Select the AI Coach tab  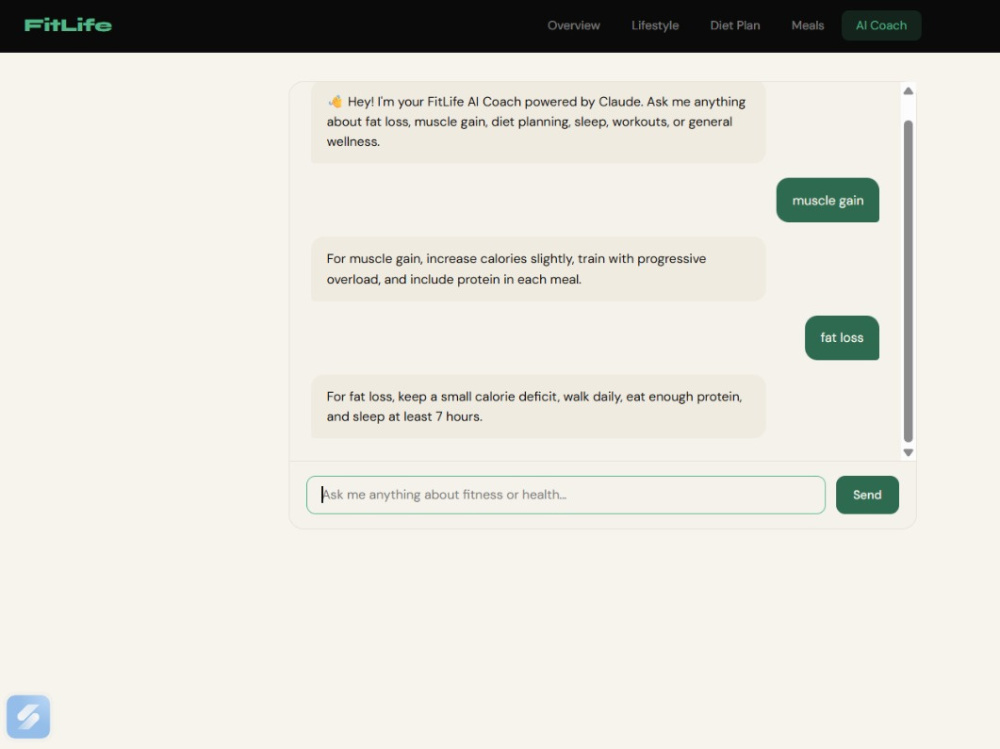coord(881,26)
